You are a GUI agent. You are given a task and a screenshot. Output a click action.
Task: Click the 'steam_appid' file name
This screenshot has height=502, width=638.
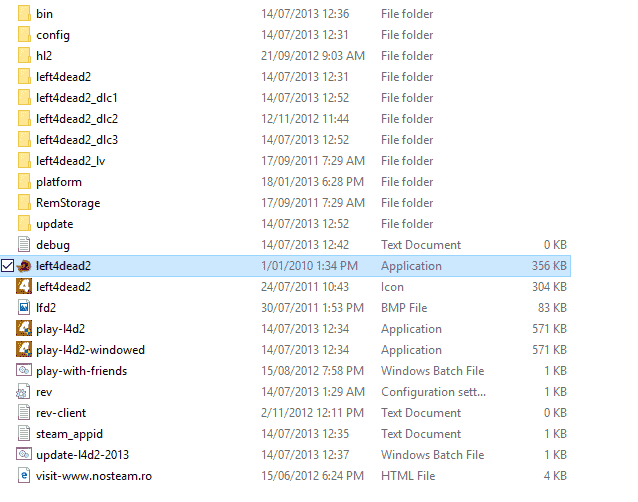click(70, 434)
